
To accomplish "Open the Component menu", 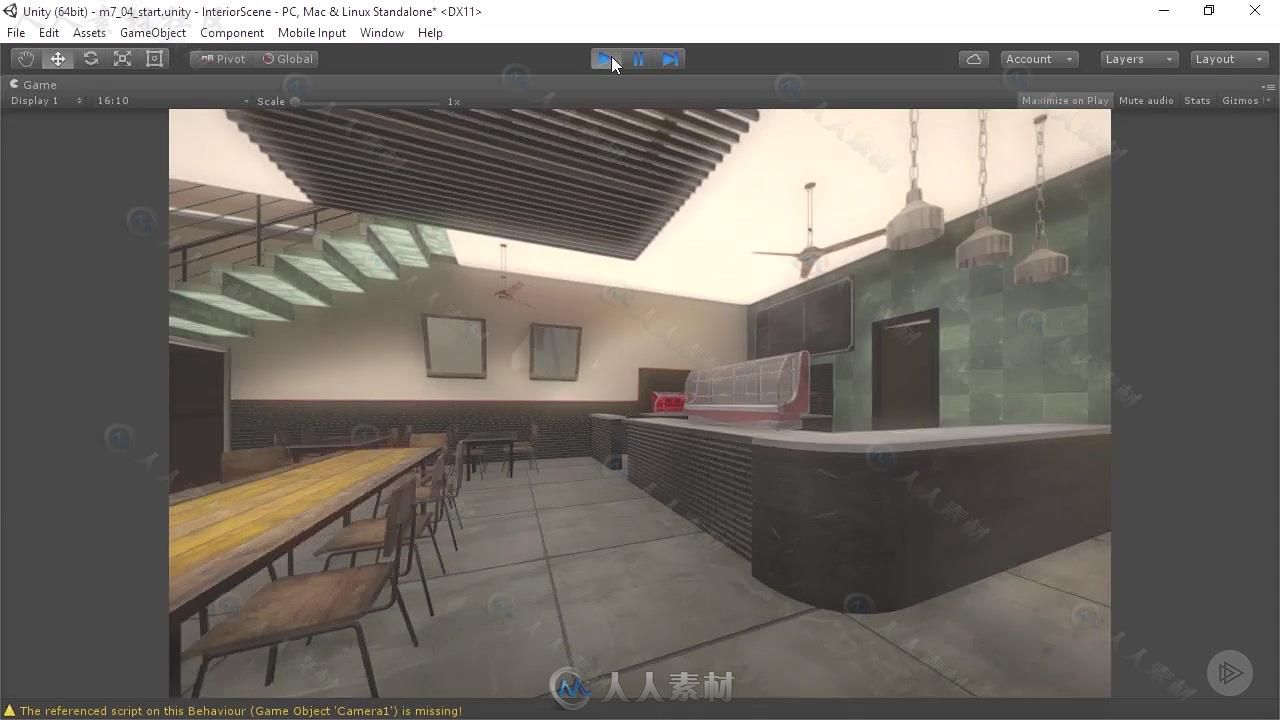I will tap(232, 33).
